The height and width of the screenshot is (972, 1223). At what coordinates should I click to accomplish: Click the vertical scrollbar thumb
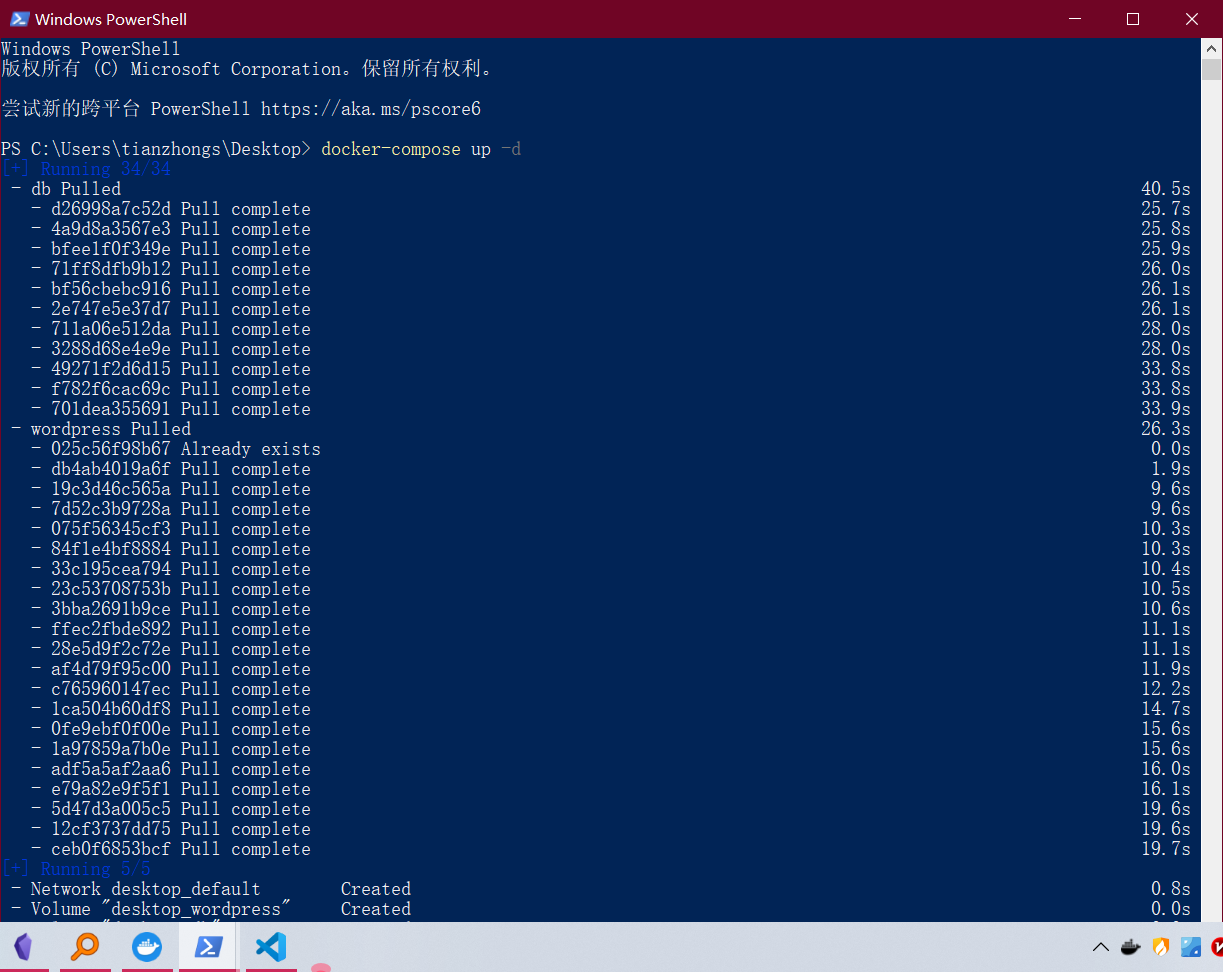(x=1211, y=70)
